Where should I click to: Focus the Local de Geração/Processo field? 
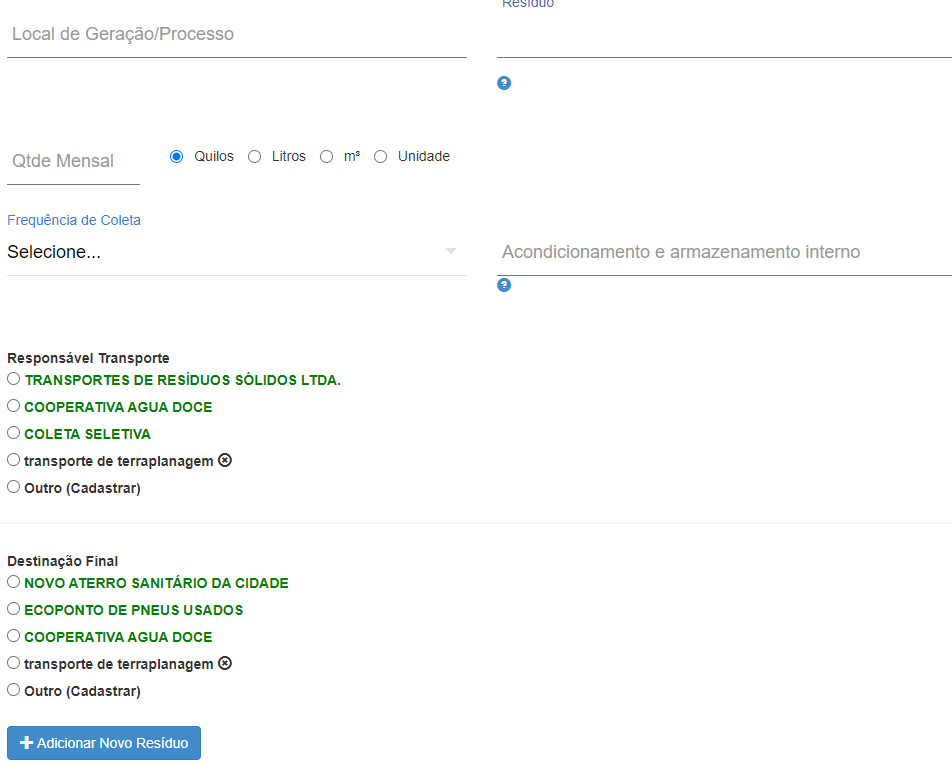coord(237,35)
